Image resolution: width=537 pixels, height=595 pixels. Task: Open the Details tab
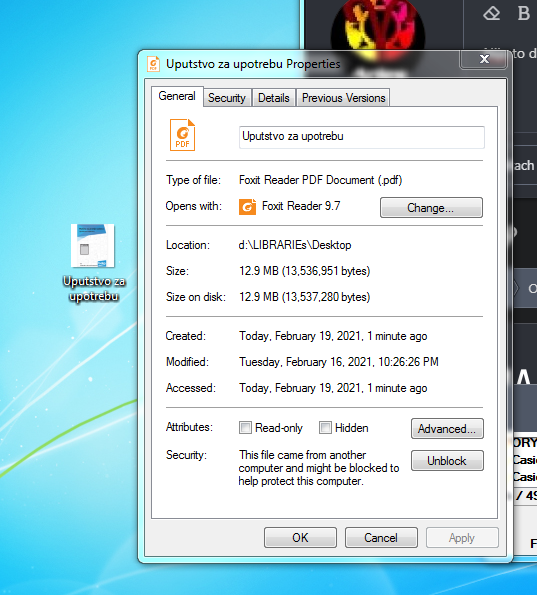274,98
